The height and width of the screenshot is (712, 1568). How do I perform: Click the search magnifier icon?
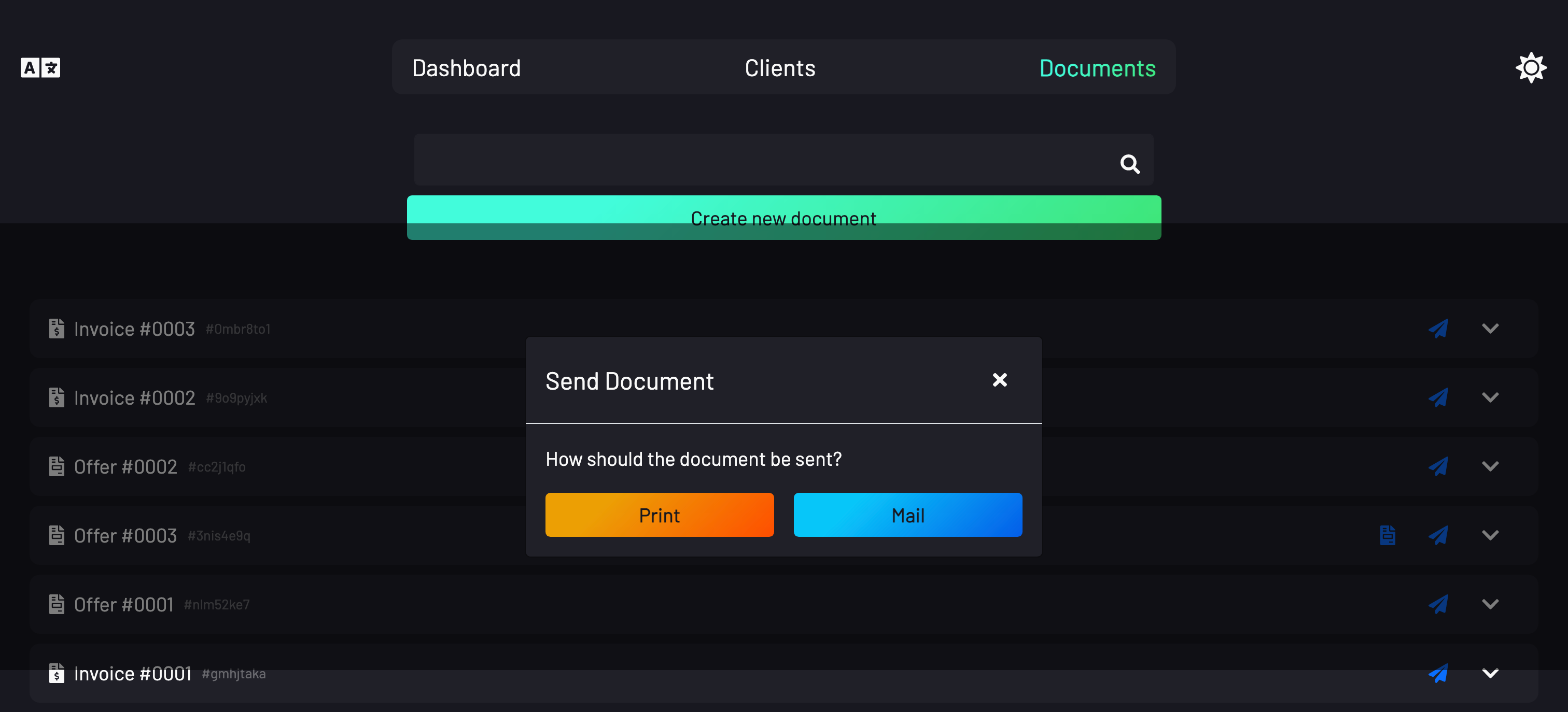(x=1130, y=164)
